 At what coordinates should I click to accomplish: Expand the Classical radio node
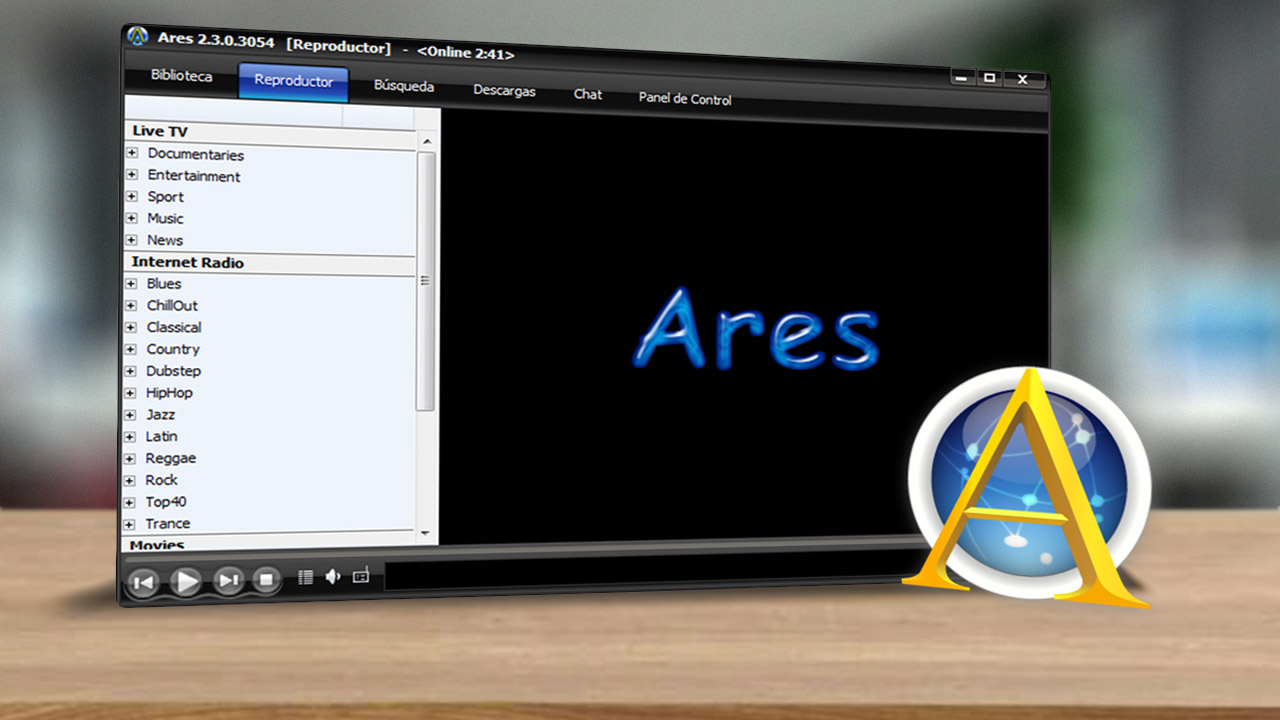tap(131, 327)
